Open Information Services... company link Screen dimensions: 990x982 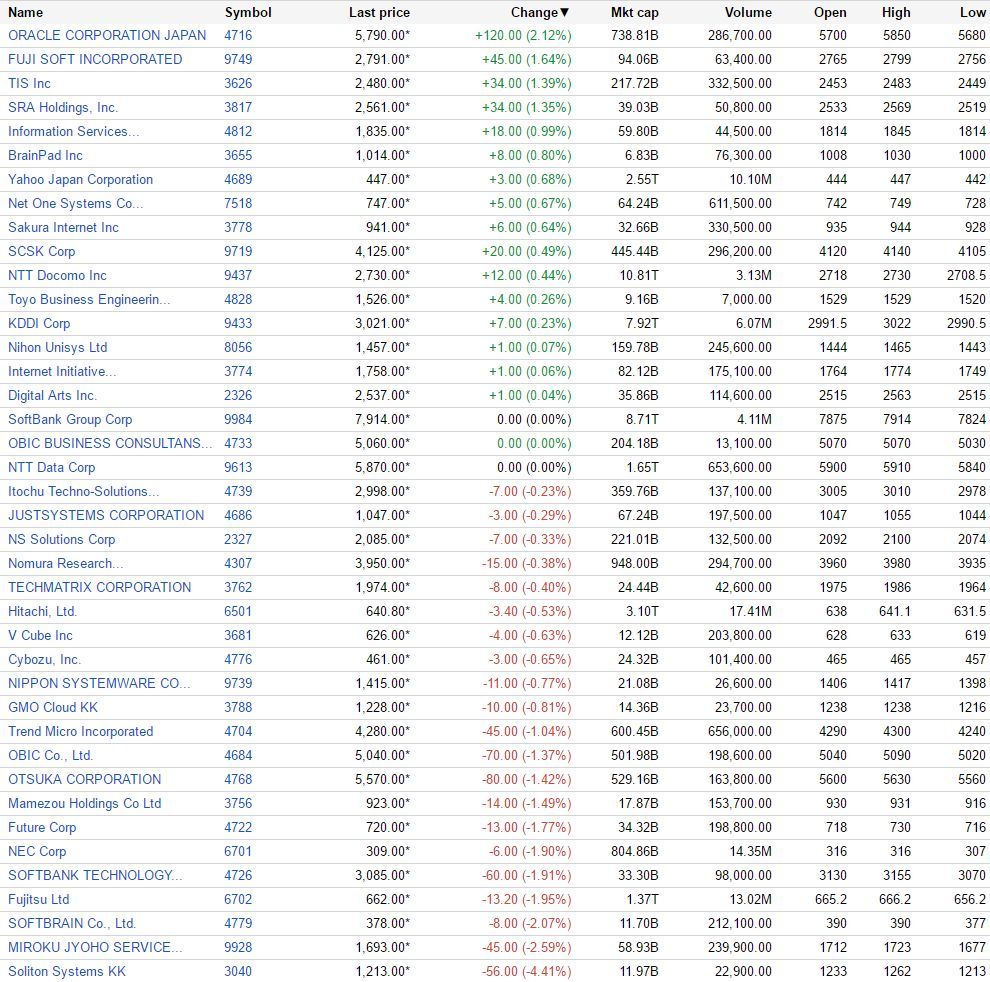[73, 131]
